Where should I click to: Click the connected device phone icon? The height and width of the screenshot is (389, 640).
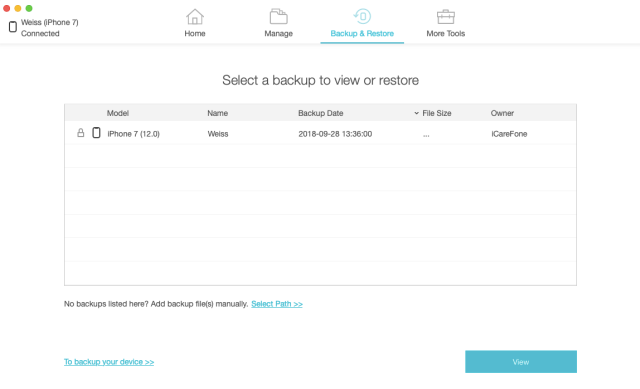pos(13,27)
